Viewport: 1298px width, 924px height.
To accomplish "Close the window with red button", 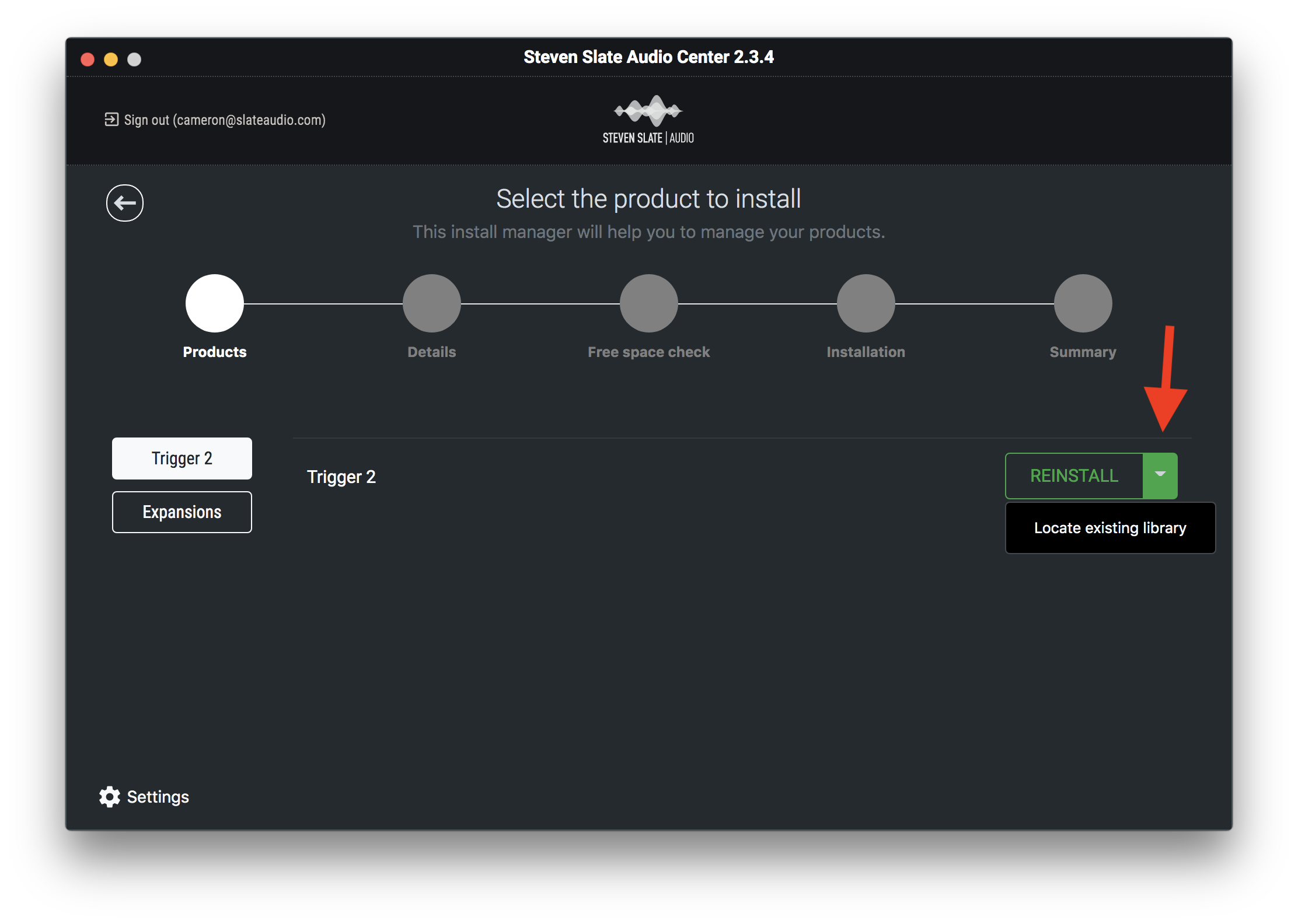I will click(88, 60).
